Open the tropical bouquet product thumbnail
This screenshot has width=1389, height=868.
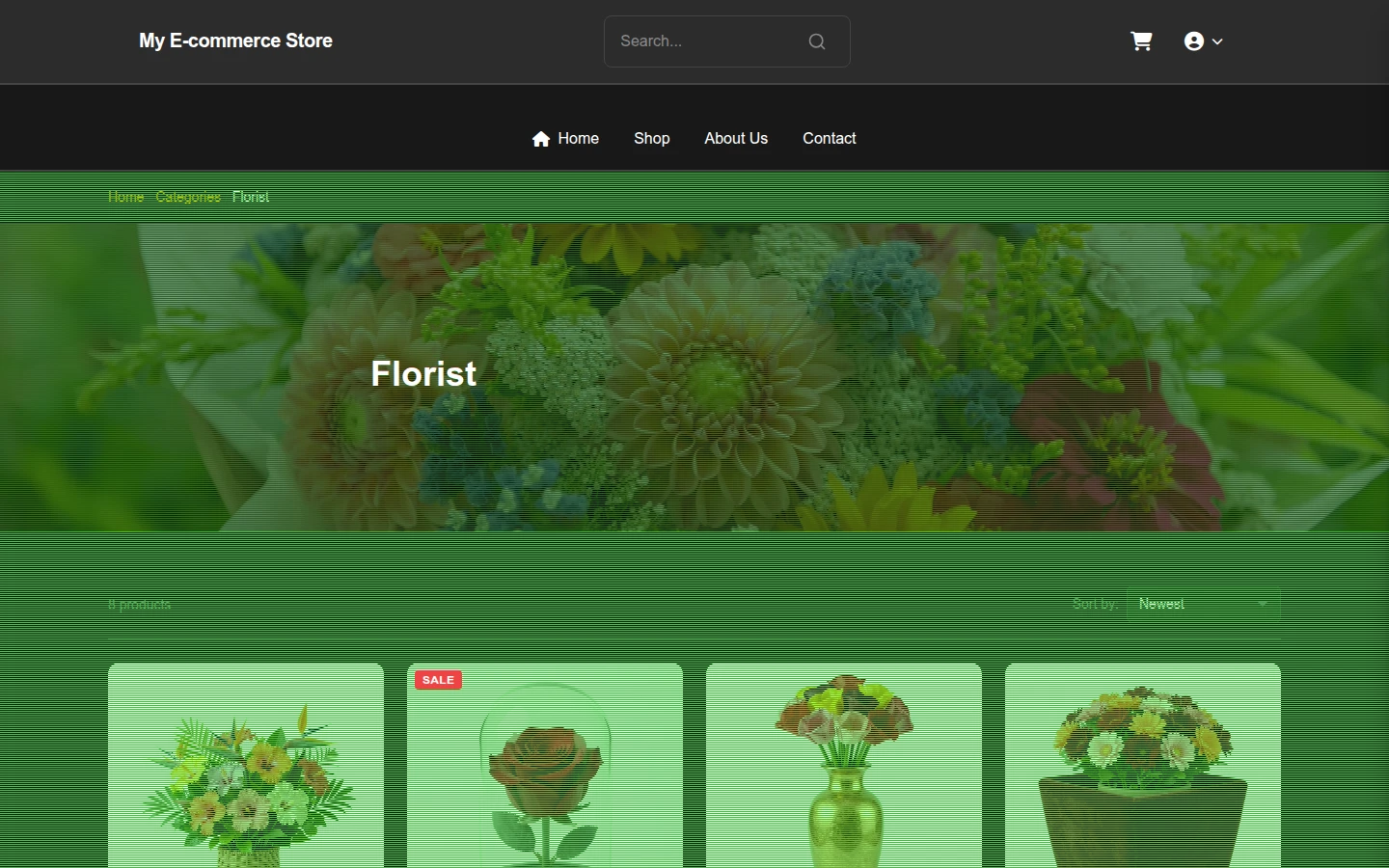246,766
